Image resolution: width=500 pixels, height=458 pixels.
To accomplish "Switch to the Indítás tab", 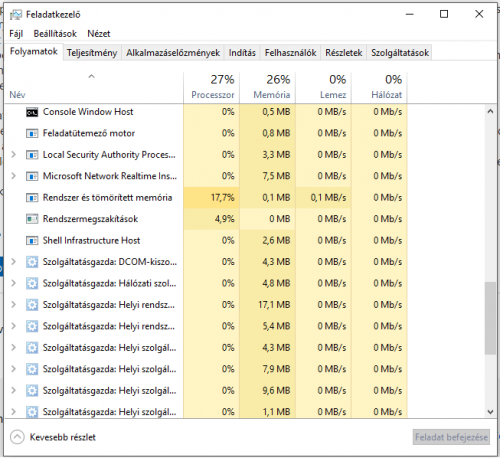I will tap(242, 53).
